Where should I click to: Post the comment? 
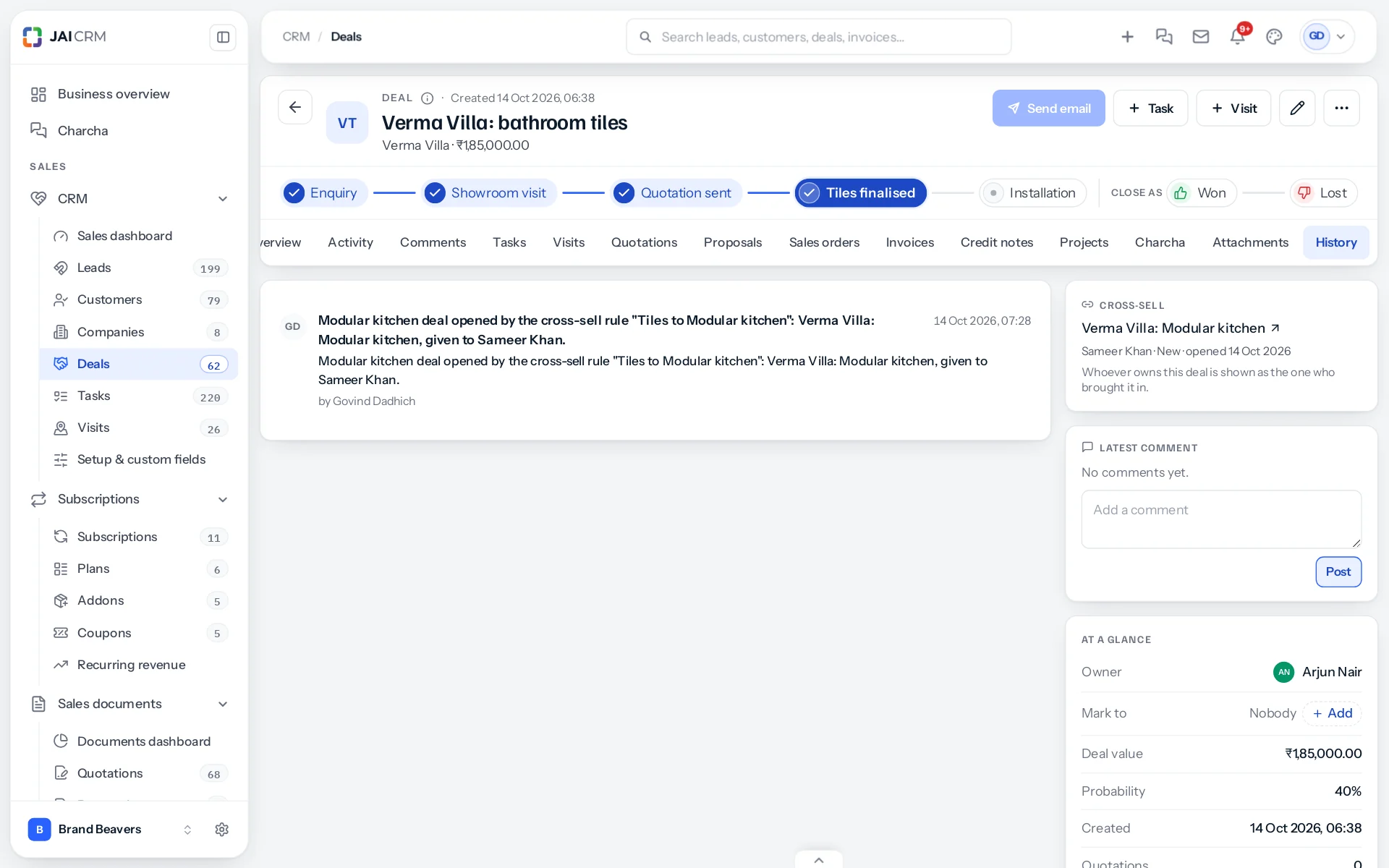coord(1338,571)
